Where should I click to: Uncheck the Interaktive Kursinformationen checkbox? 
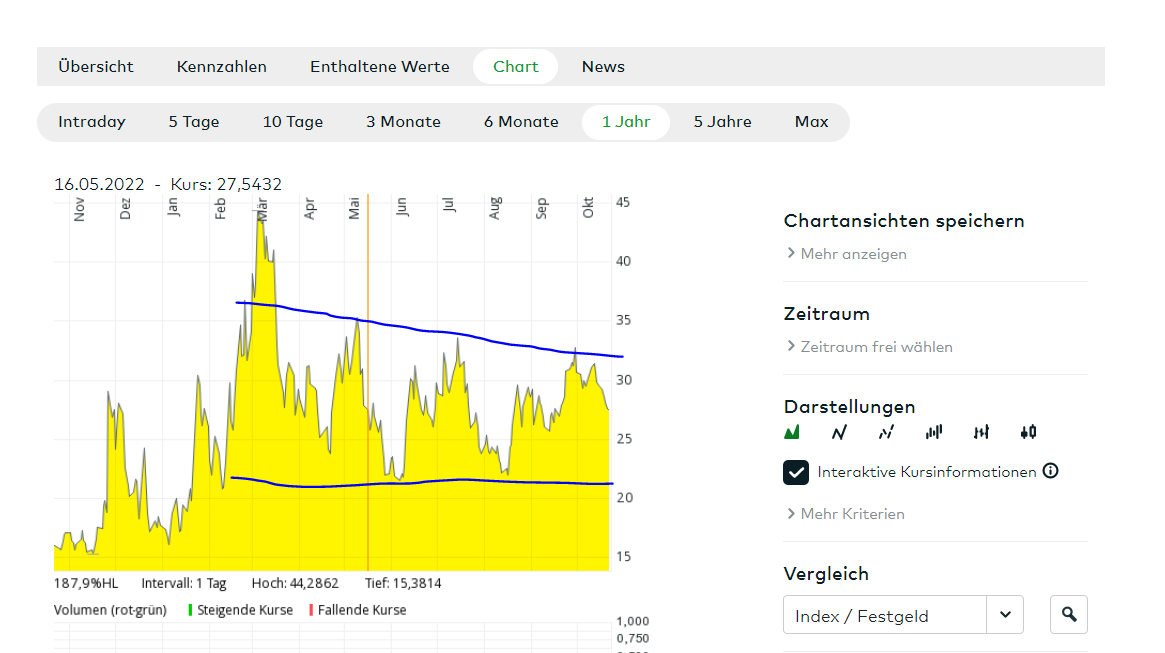pyautogui.click(x=796, y=472)
